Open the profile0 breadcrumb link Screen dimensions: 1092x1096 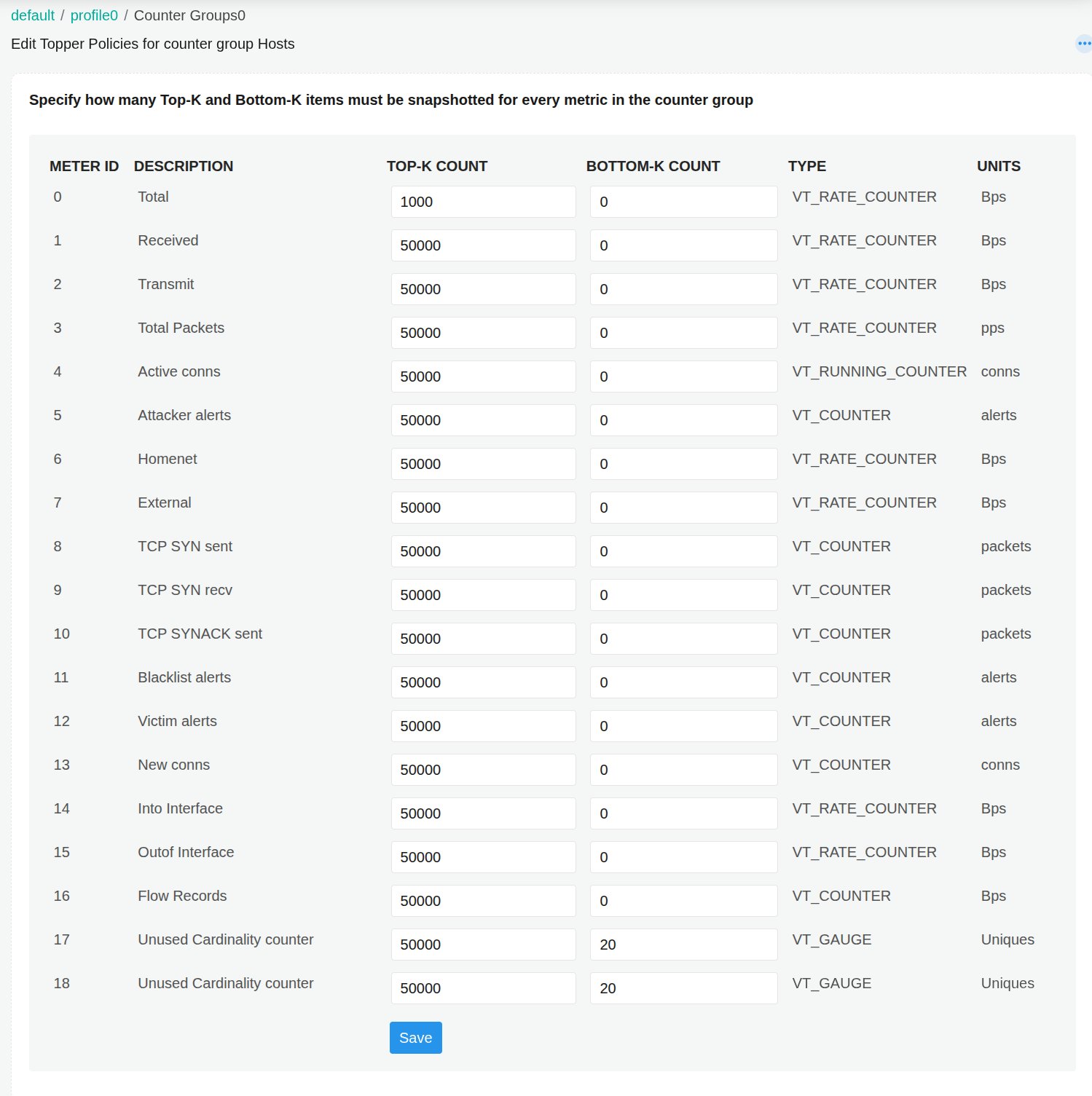pos(94,15)
